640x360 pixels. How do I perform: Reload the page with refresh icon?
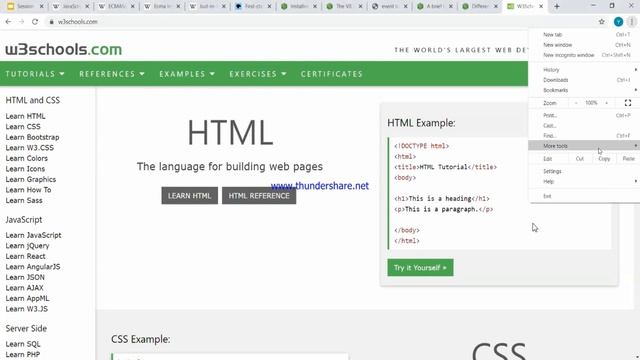pyautogui.click(x=35, y=22)
